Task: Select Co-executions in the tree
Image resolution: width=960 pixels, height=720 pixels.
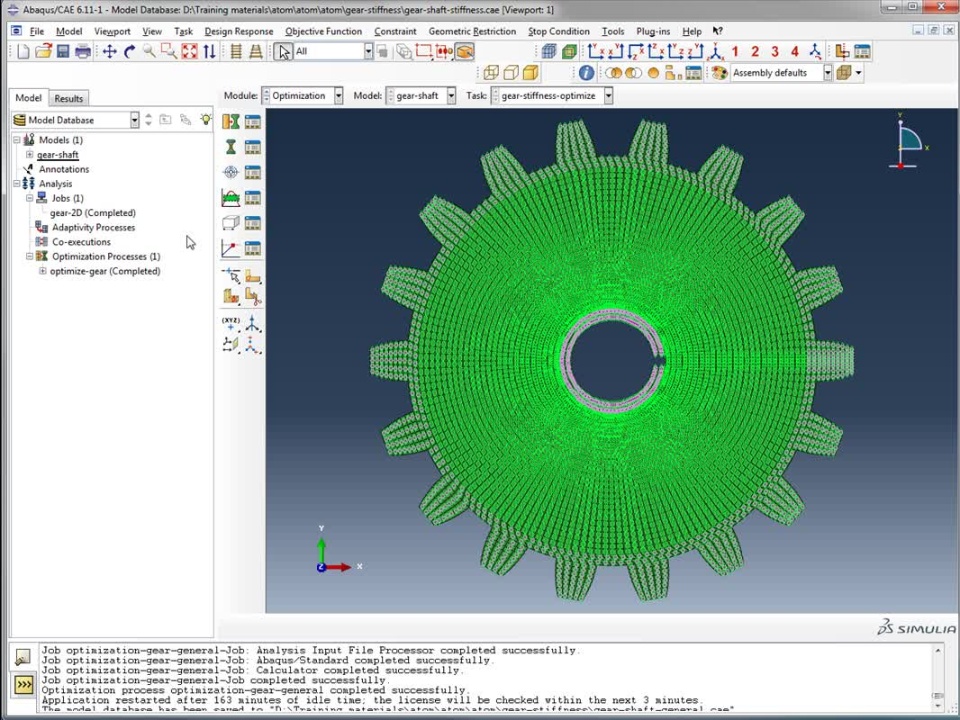Action: tap(81, 242)
